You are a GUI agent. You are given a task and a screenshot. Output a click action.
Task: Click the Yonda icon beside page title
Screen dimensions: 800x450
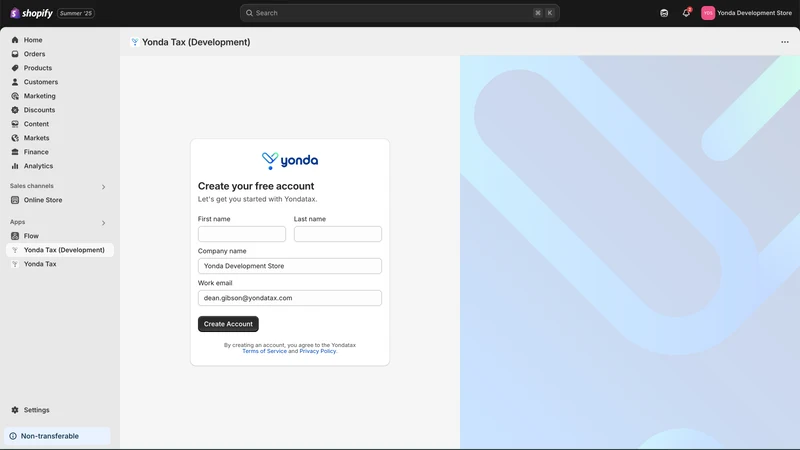tap(135, 42)
